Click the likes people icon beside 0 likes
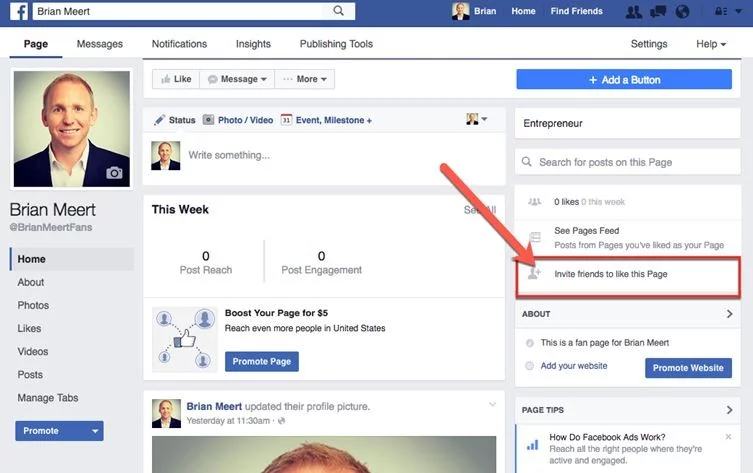This screenshot has width=753, height=473. click(x=534, y=202)
